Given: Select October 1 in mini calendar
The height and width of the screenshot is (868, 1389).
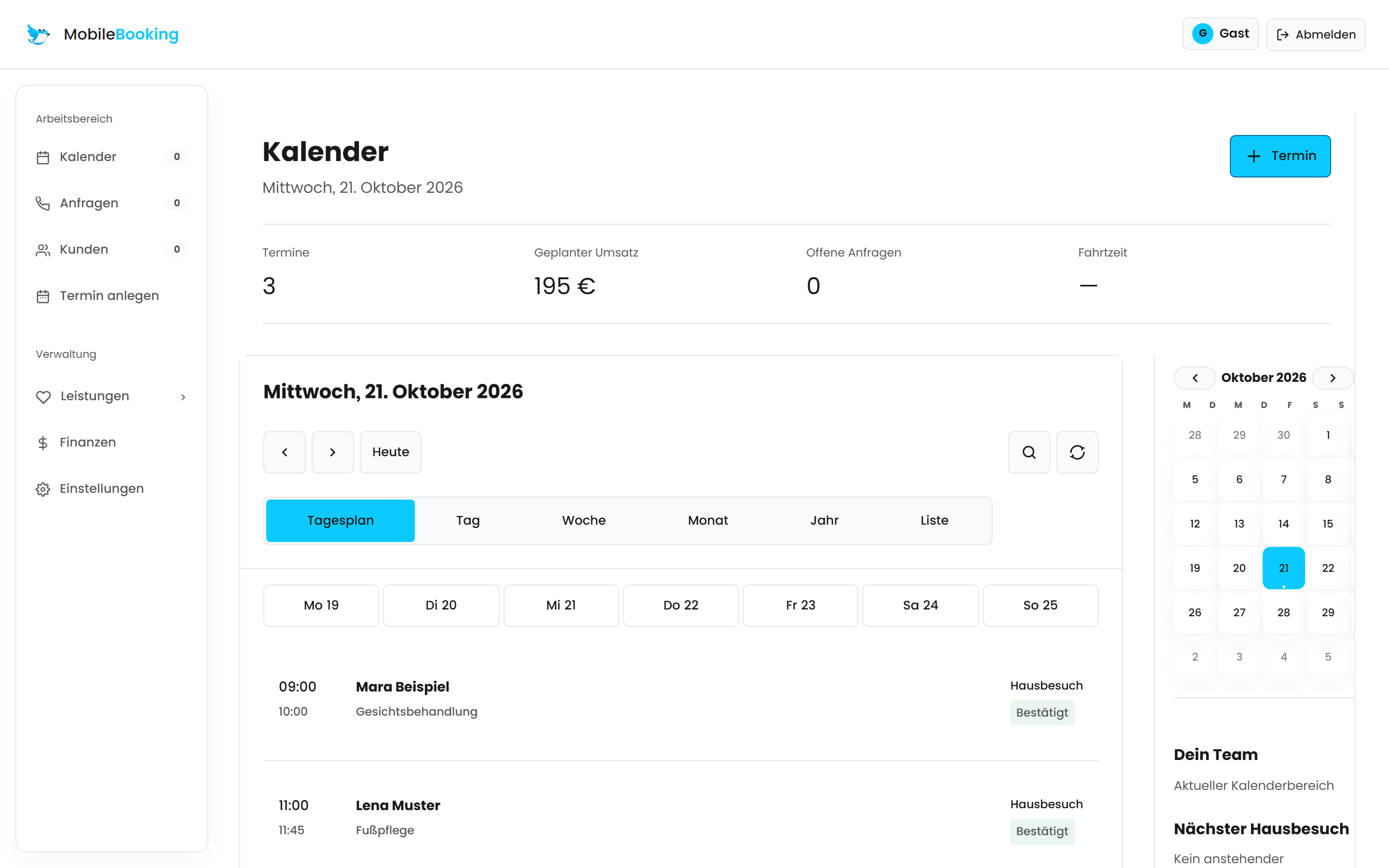Looking at the screenshot, I should [x=1328, y=435].
